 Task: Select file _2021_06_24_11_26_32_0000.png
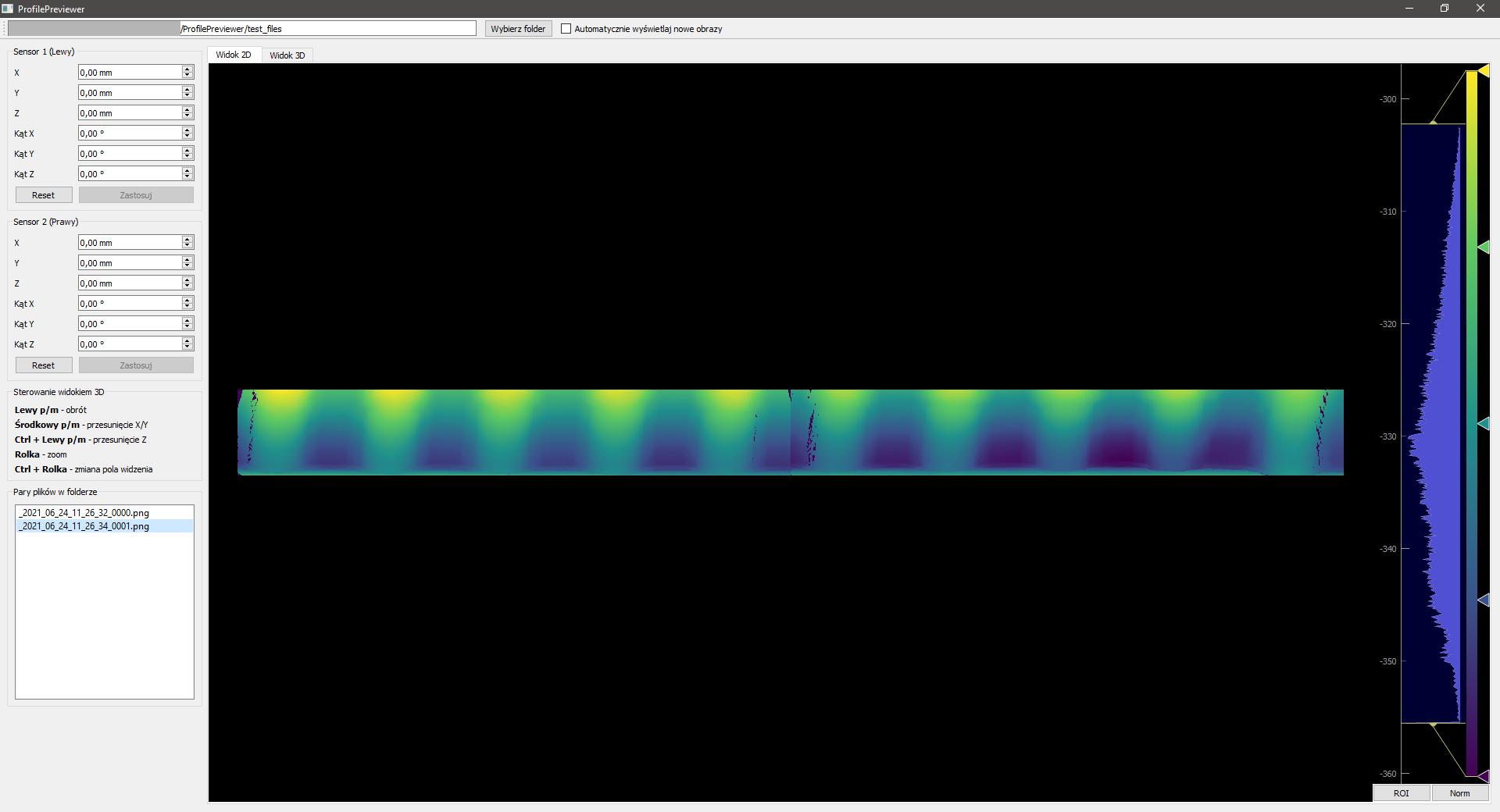coord(105,513)
